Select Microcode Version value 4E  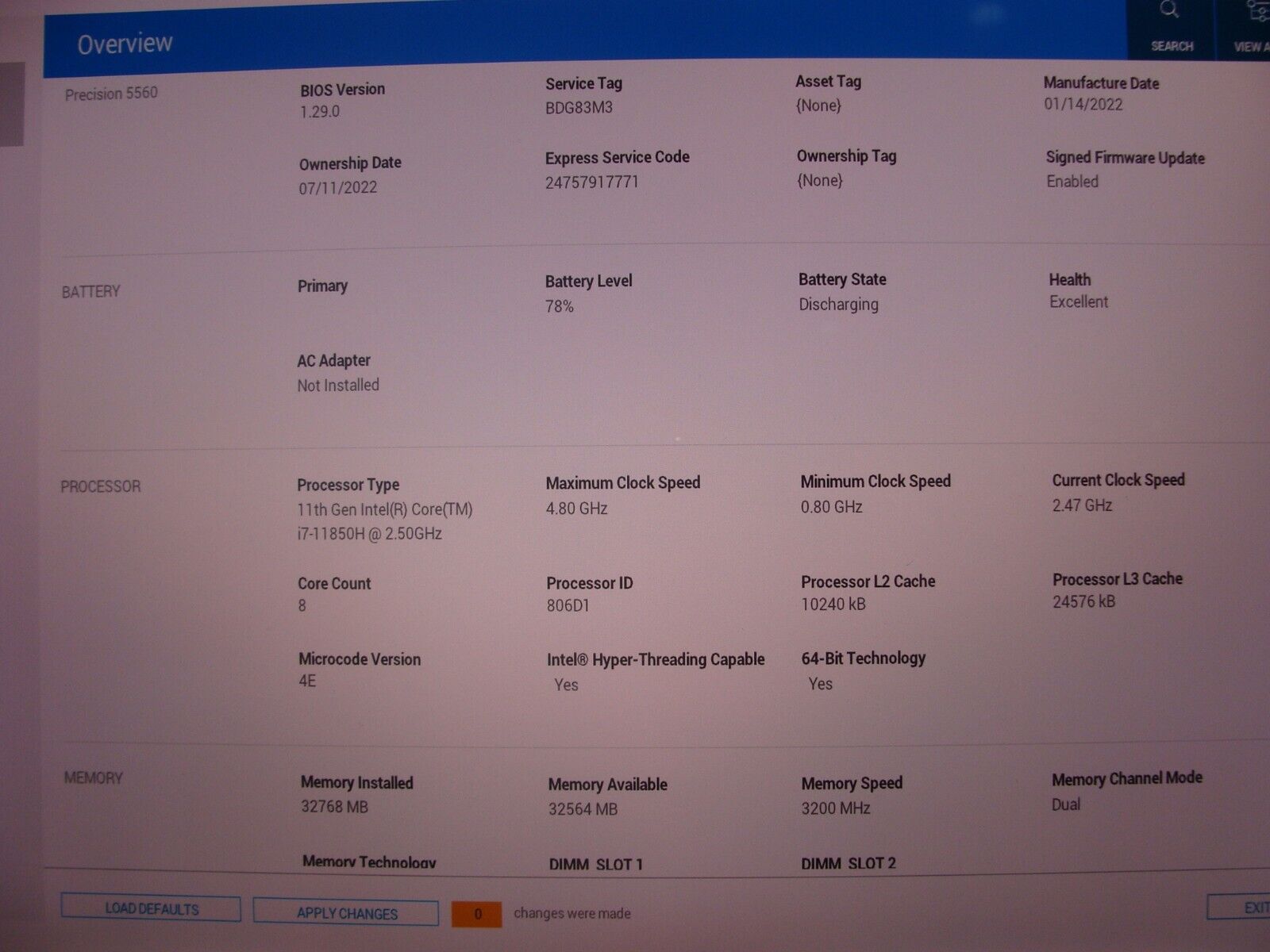click(307, 681)
